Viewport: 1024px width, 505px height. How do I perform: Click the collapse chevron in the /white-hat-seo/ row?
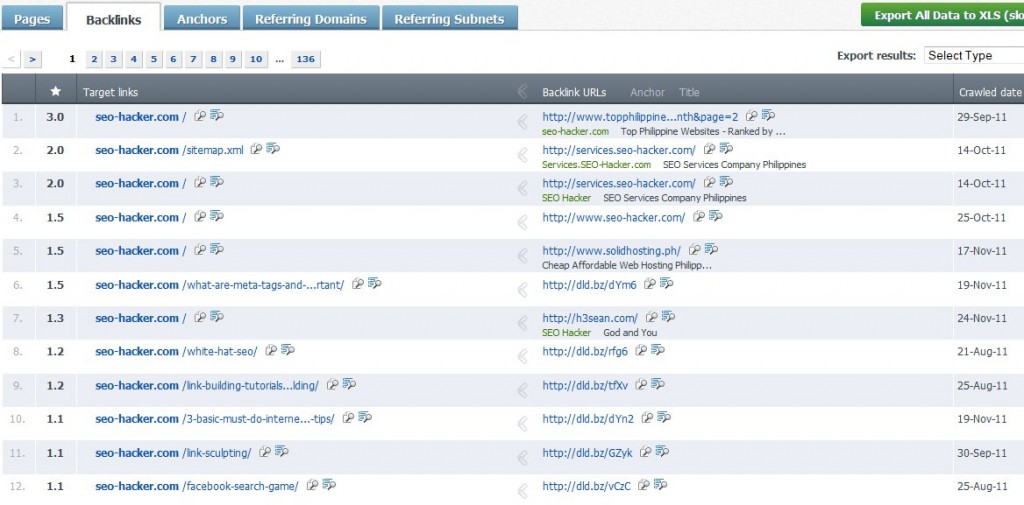(522, 356)
